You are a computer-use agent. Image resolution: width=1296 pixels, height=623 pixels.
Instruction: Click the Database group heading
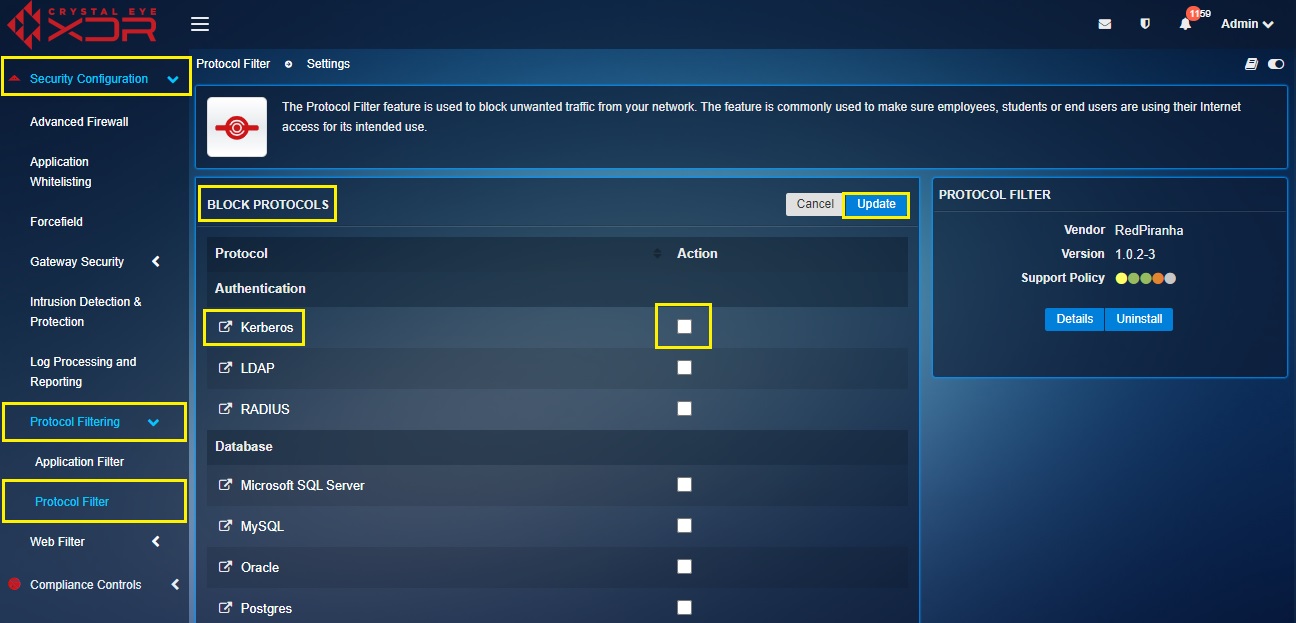(x=244, y=446)
